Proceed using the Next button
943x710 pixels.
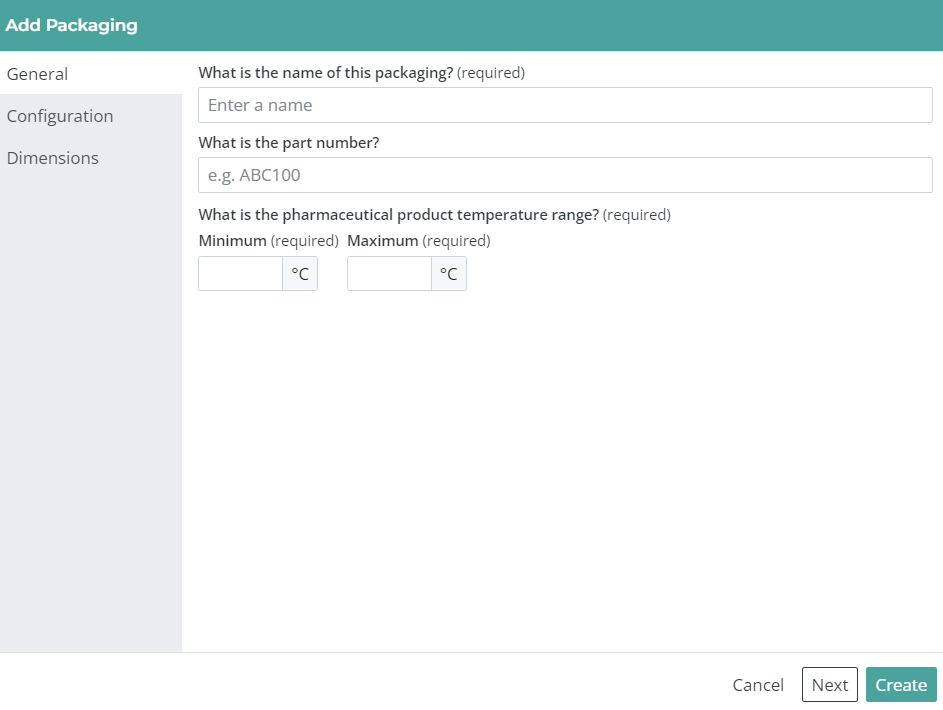pos(829,685)
